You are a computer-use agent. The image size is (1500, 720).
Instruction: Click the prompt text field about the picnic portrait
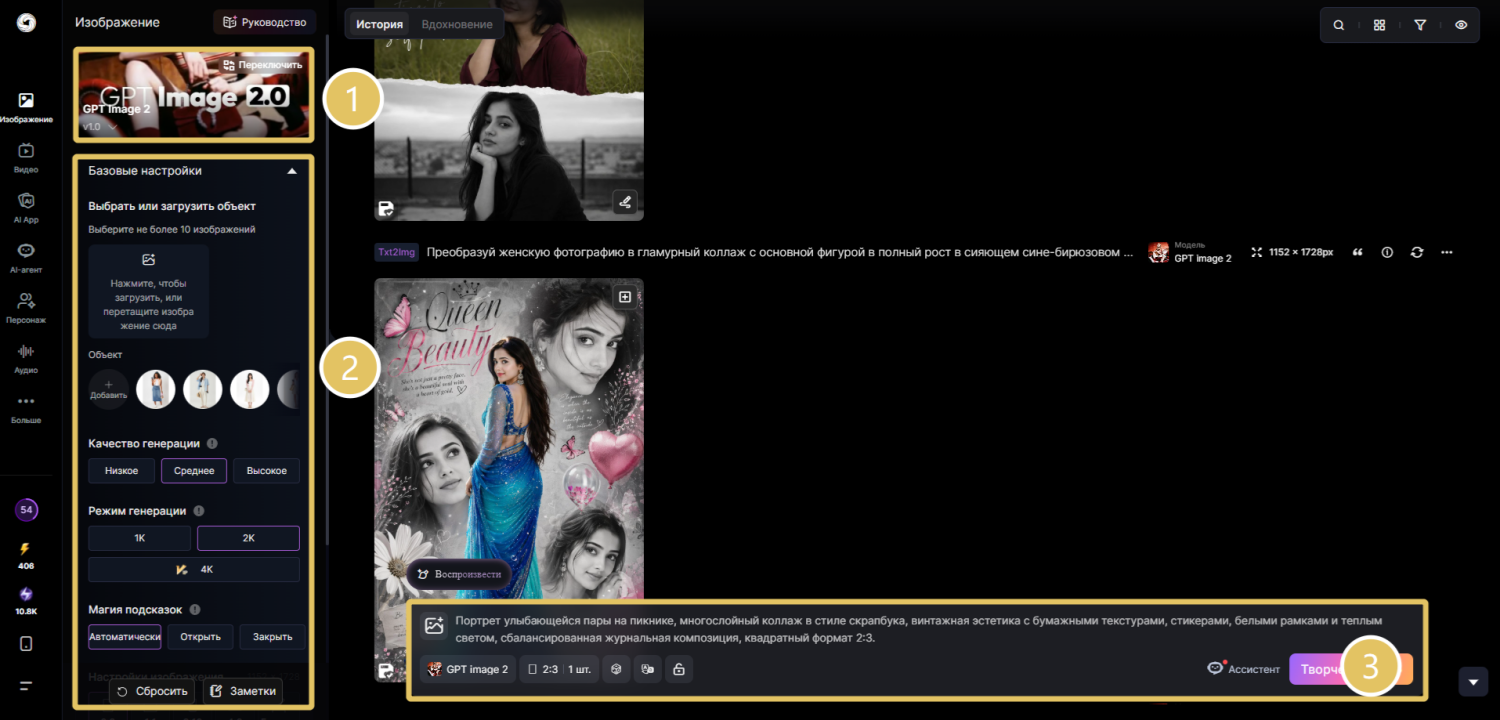920,629
